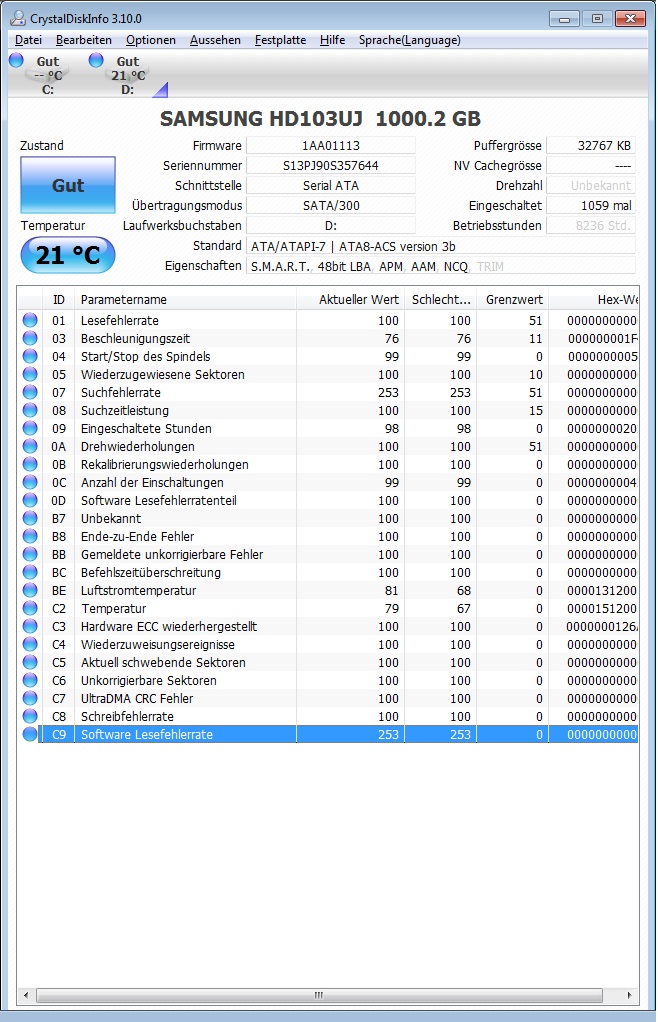Image resolution: width=658 pixels, height=1022 pixels.
Task: Select the UltraDMA CRC Fehler parameter name
Action: [x=137, y=698]
